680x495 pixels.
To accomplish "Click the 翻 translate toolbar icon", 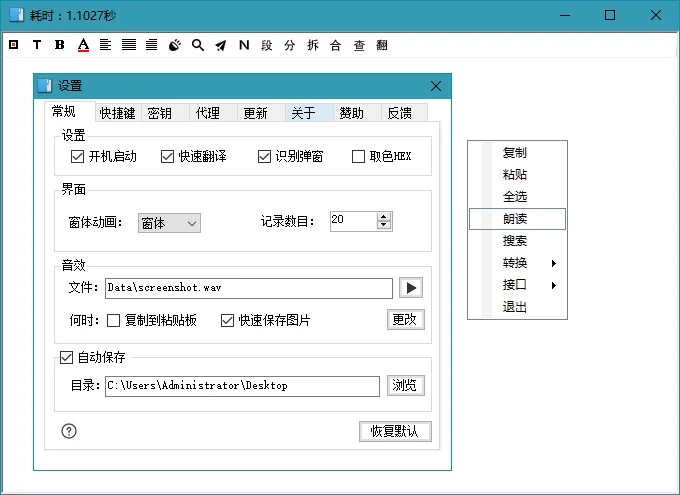I will pos(382,45).
